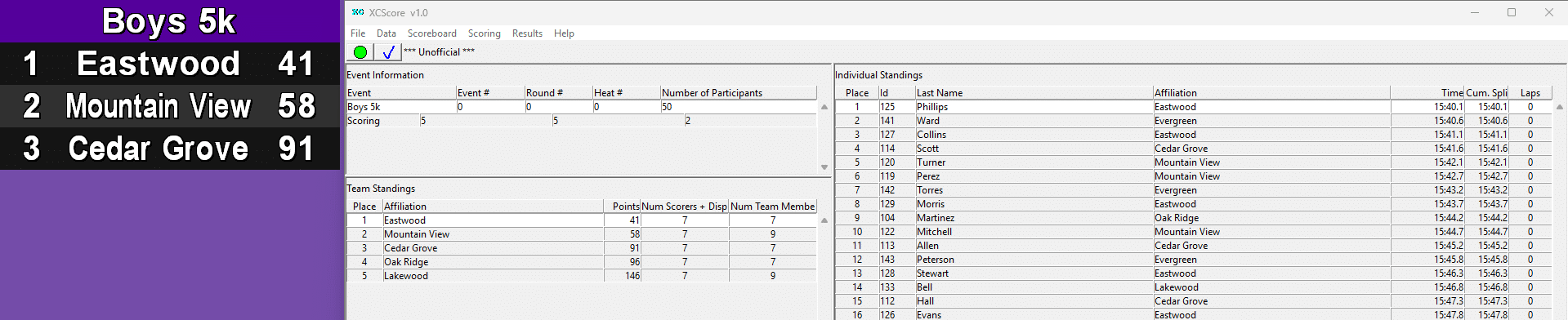
Task: Select participants value 50
Action: tap(738, 107)
